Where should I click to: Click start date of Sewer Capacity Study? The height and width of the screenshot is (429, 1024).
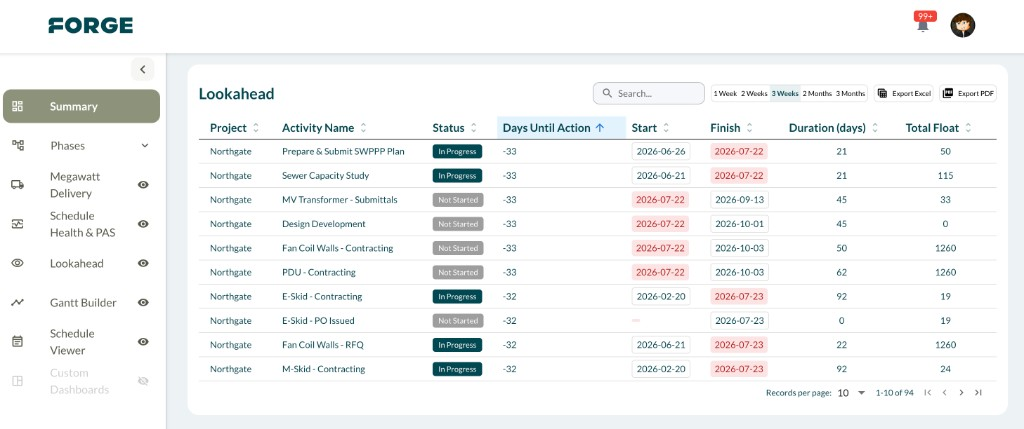tap(661, 176)
